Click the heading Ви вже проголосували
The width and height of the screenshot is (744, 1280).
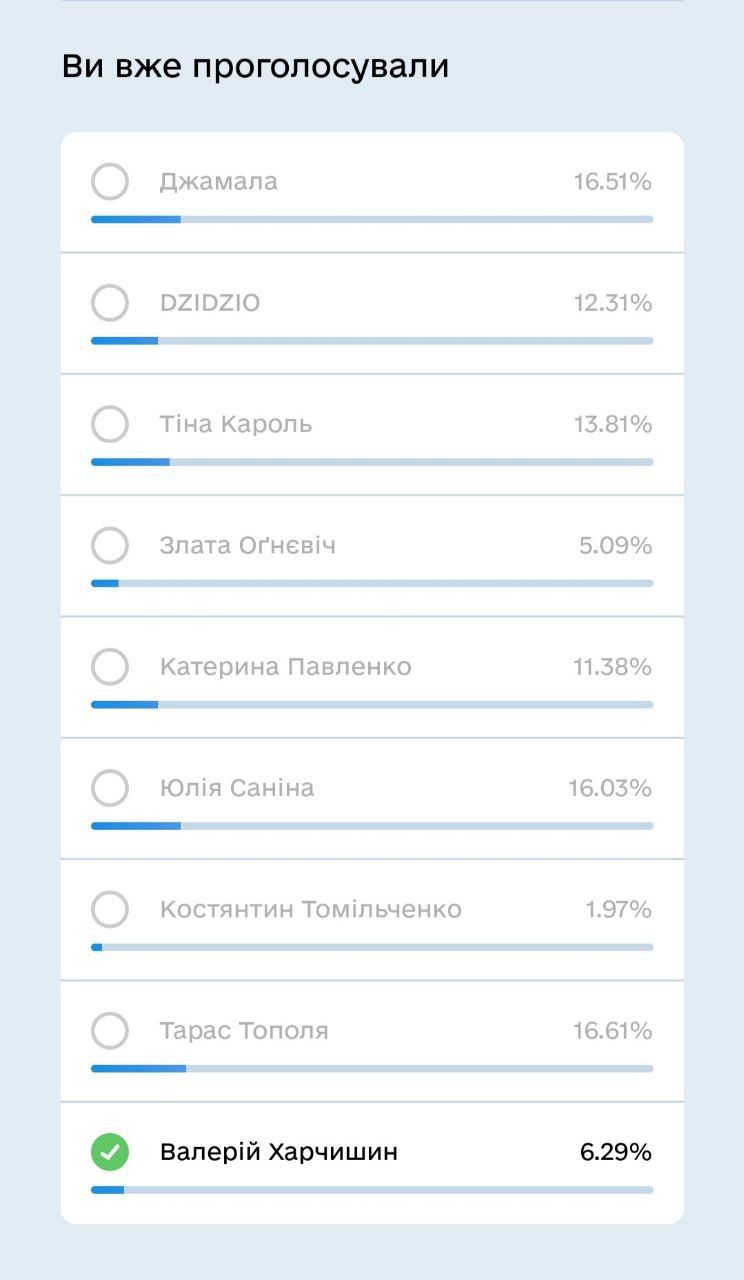[255, 67]
